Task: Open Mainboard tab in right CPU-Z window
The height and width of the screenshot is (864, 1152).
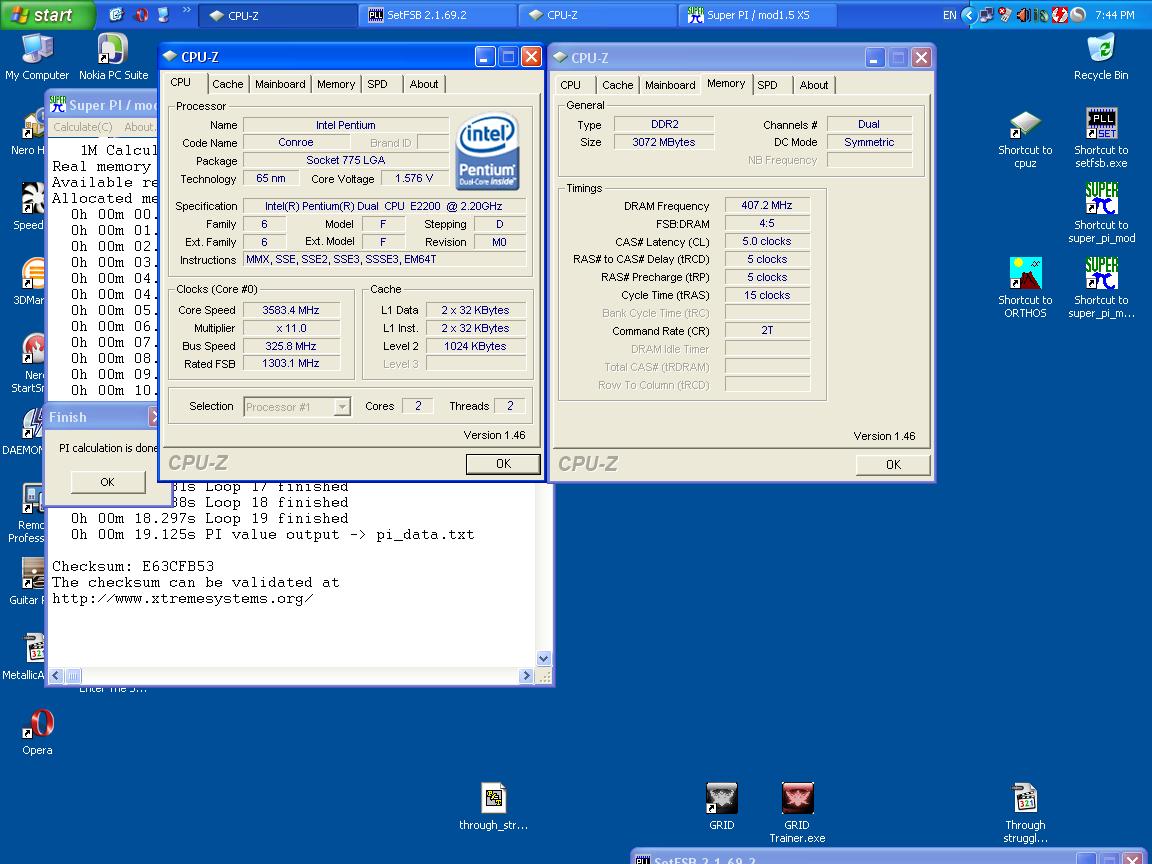Action: (x=670, y=85)
